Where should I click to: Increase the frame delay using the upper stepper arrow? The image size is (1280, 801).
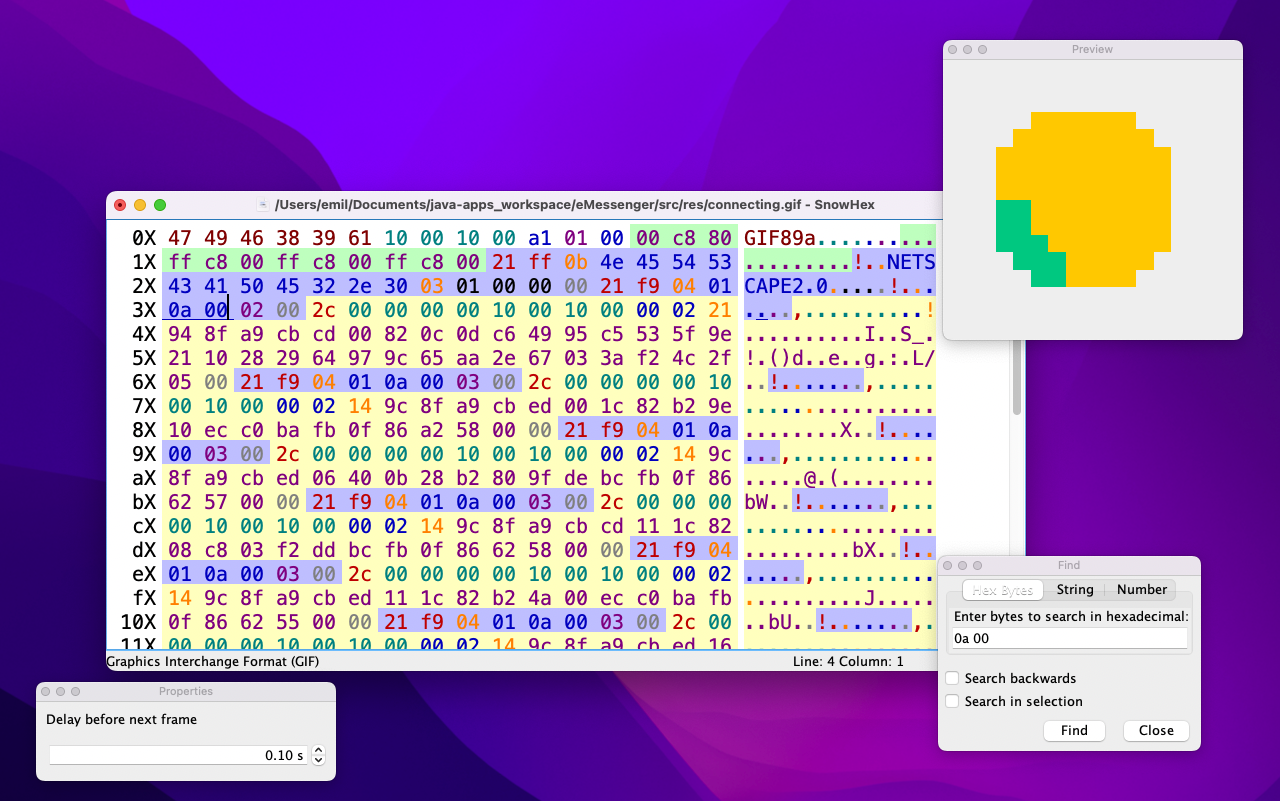(318, 750)
